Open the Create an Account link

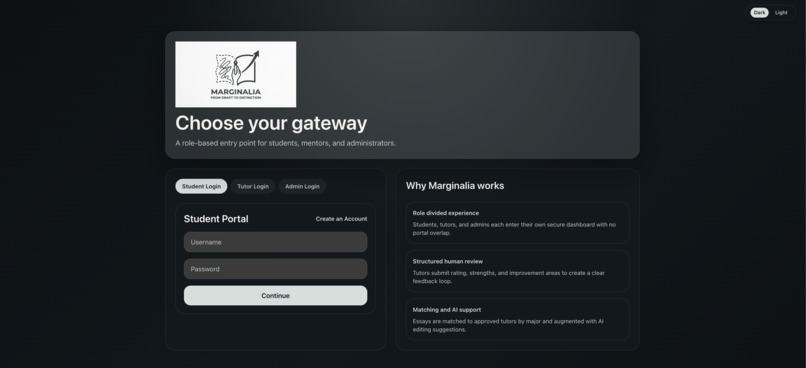coord(341,219)
